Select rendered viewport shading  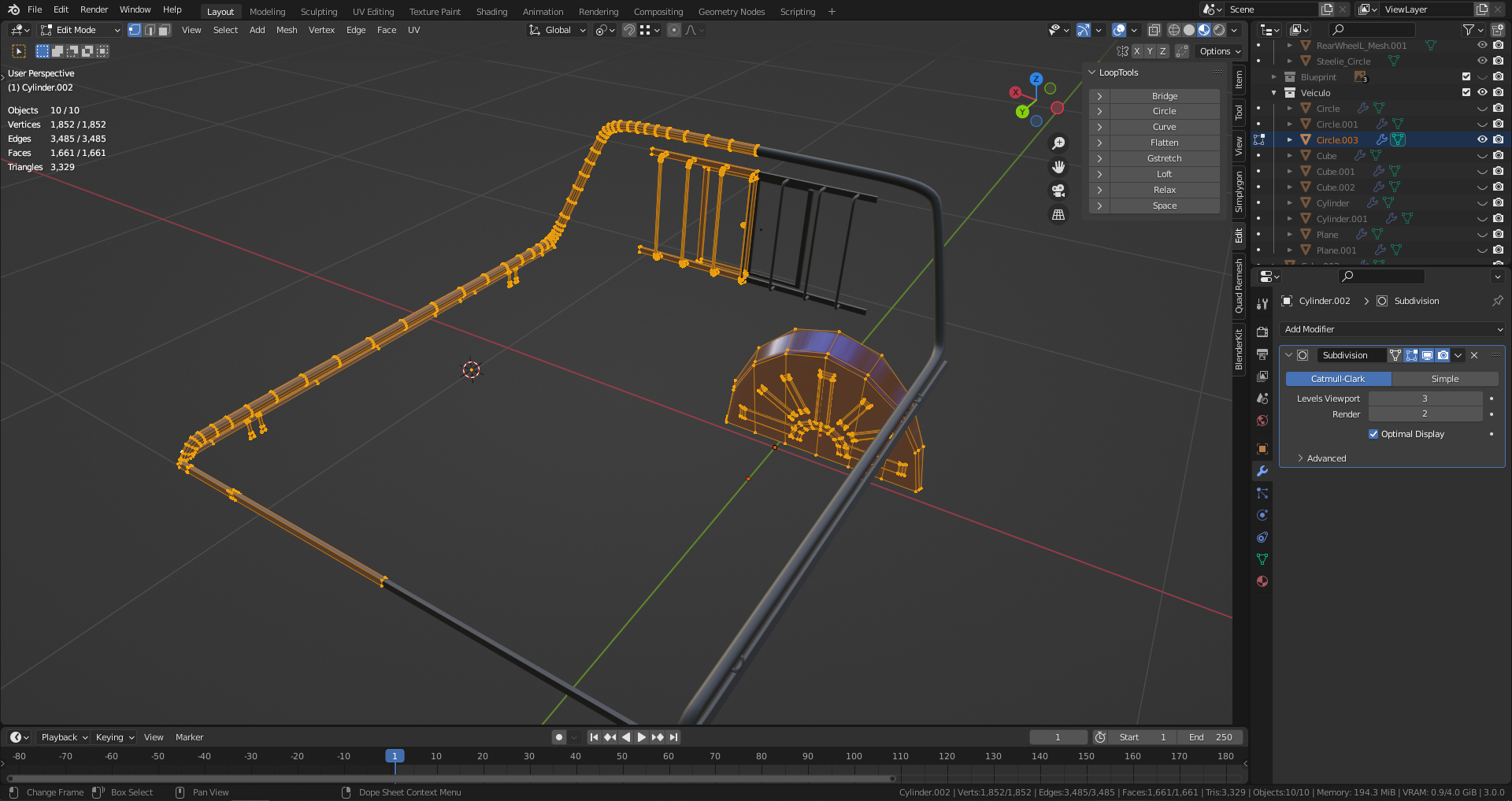(1219, 30)
